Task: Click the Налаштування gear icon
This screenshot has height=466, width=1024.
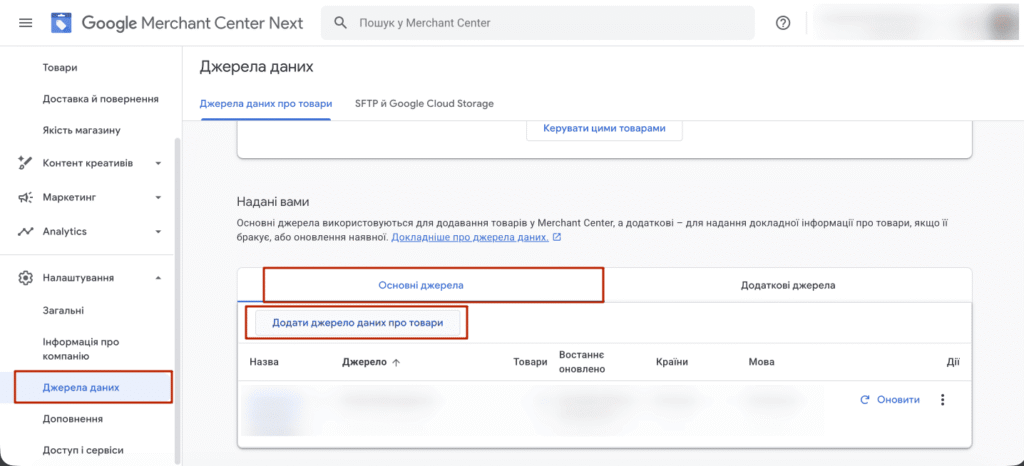Action: click(25, 278)
